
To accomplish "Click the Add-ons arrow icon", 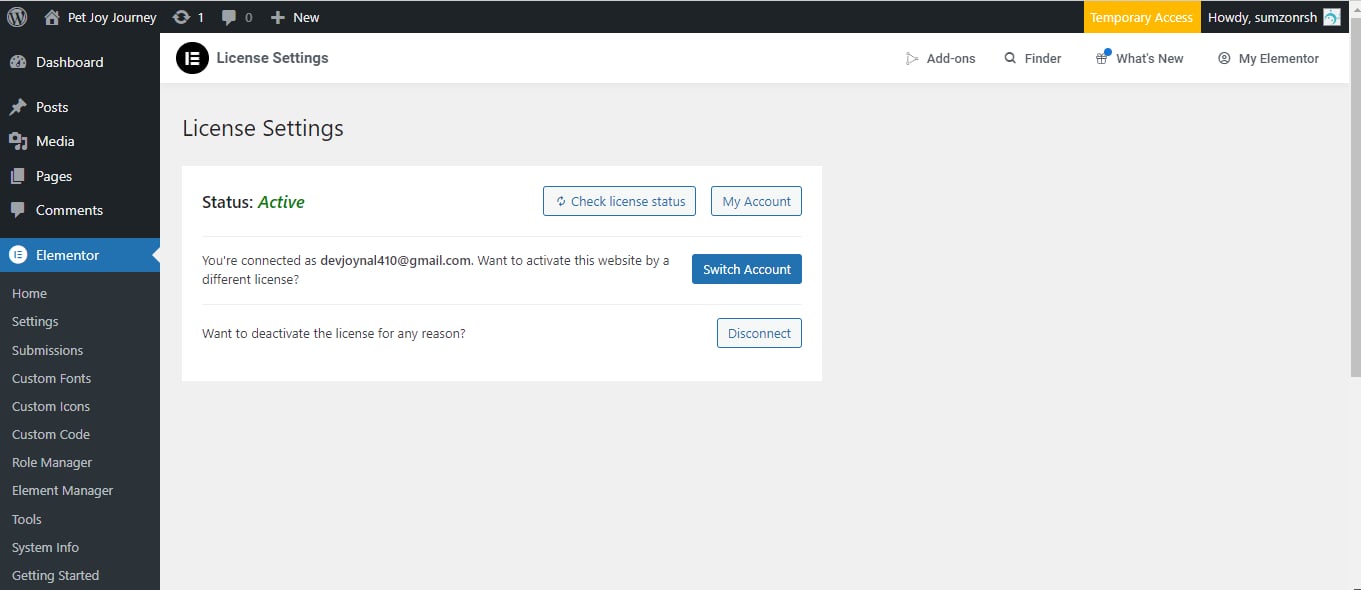I will click(x=912, y=59).
